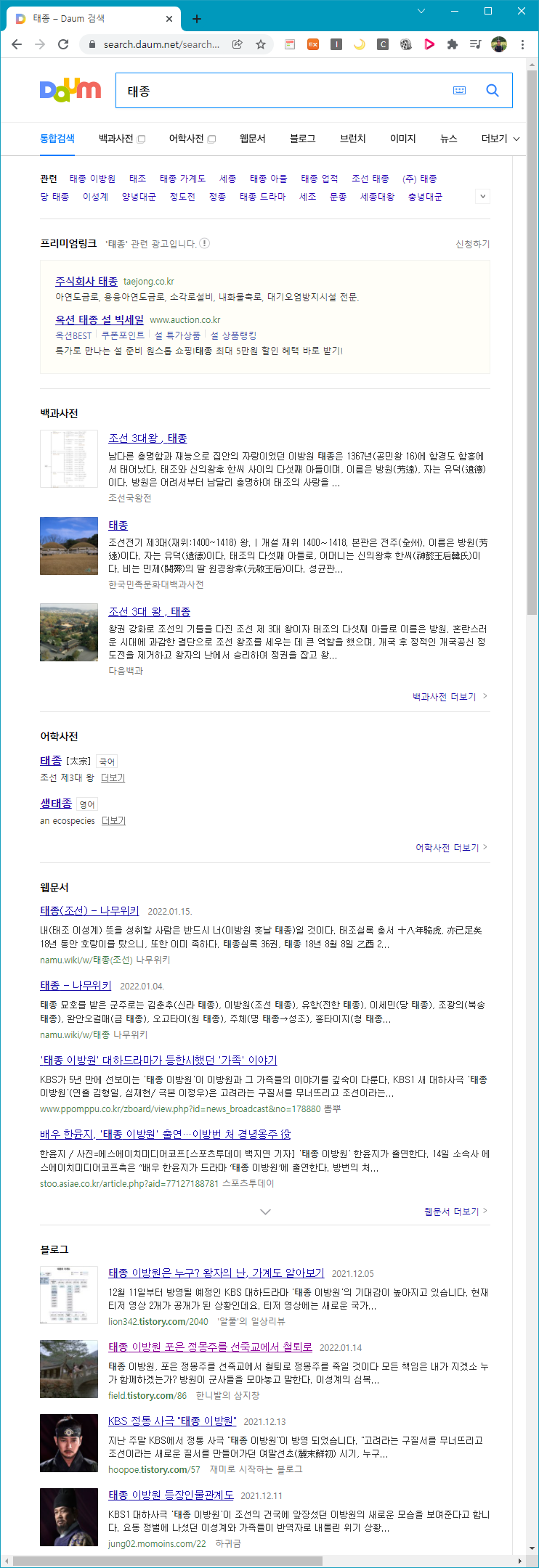Screen dimensions: 539x1568
Task: Open 태종(조선) - 나무위키 result
Action: pyautogui.click(x=89, y=910)
